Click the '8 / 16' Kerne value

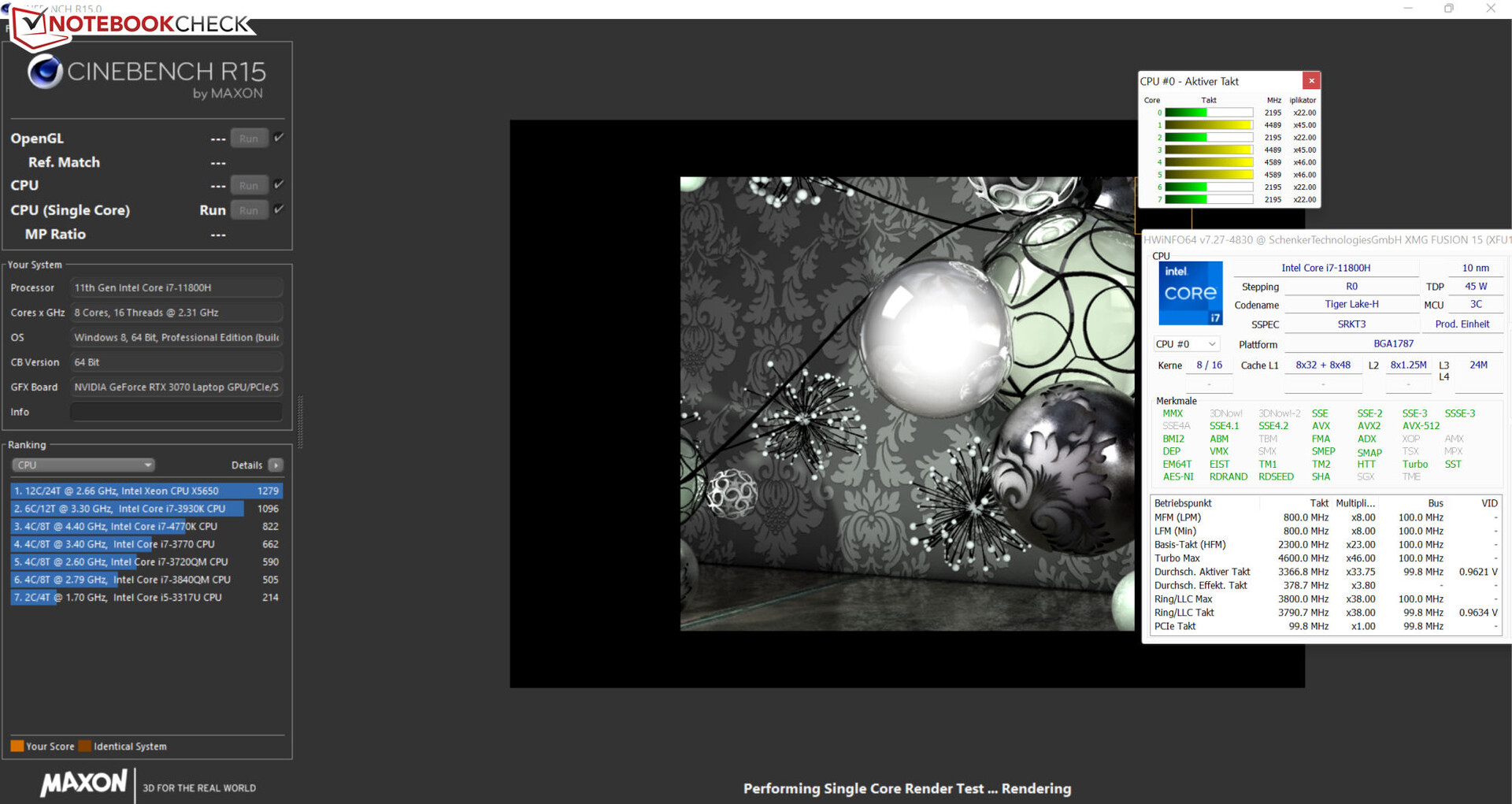pos(1210,365)
